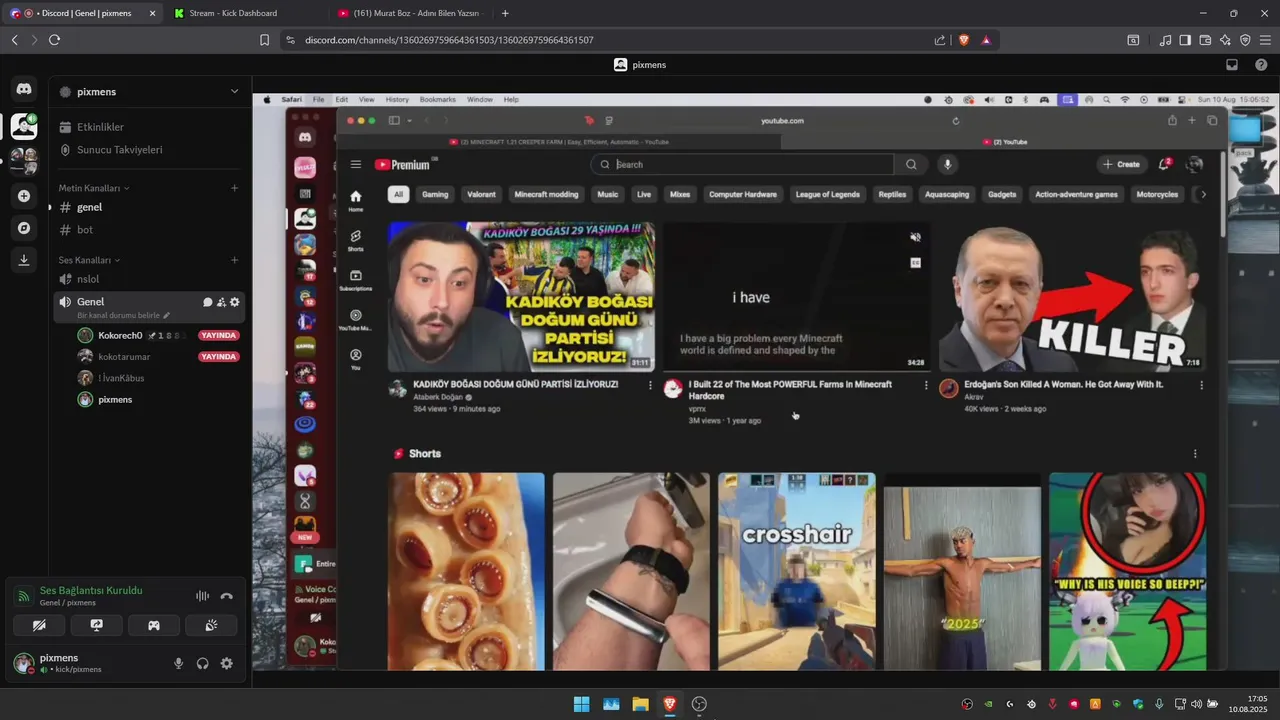The height and width of the screenshot is (720, 1280).
Task: Start an activity with the gamepad button
Action: 154,625
